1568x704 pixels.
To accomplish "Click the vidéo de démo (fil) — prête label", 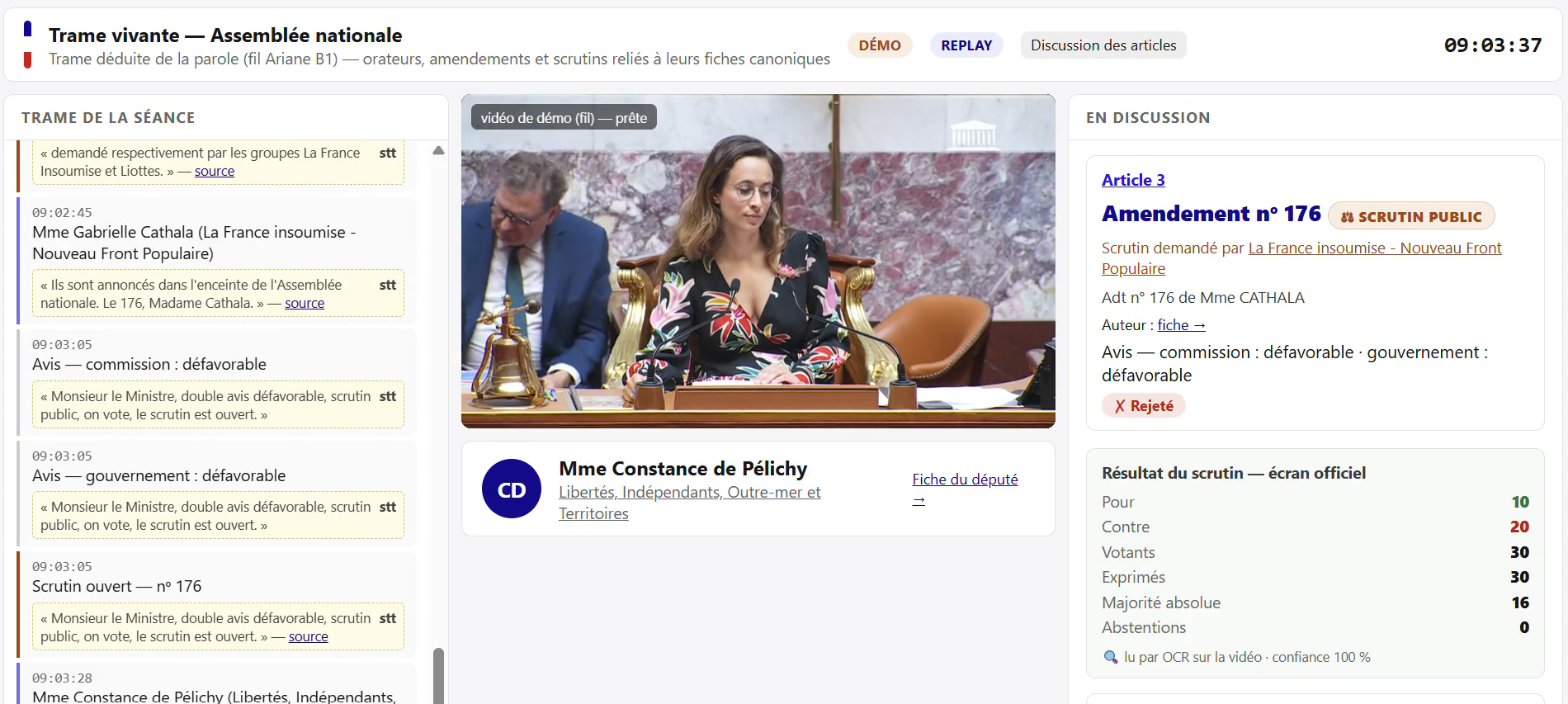I will pos(564,118).
